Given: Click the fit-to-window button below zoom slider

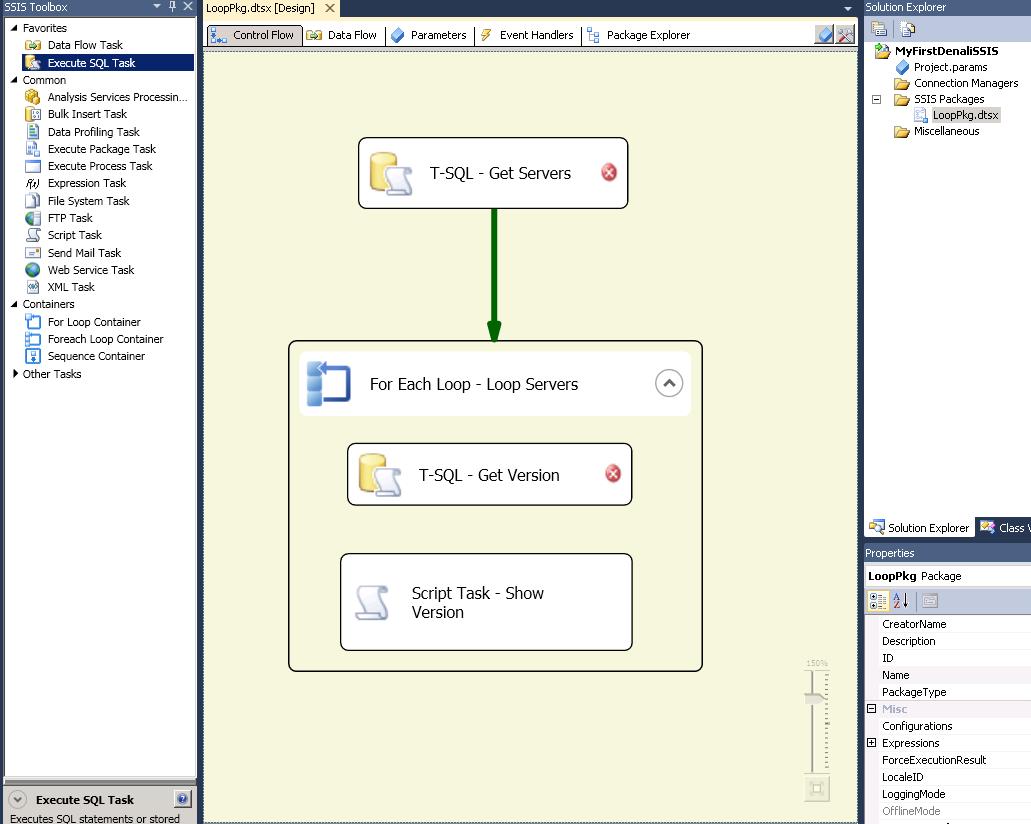Looking at the screenshot, I should click(817, 788).
